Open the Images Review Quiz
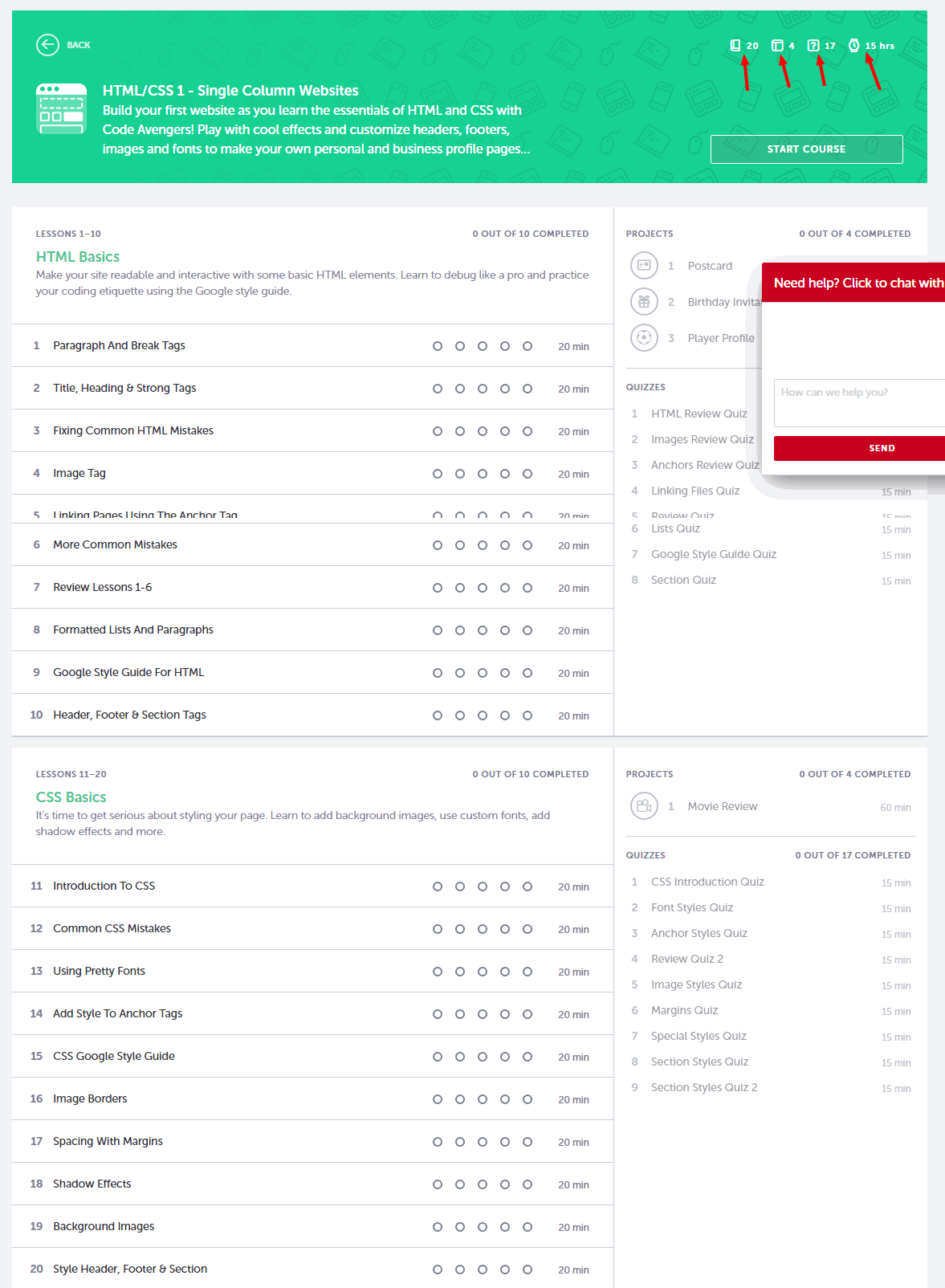Image resolution: width=945 pixels, height=1288 pixels. (x=703, y=439)
